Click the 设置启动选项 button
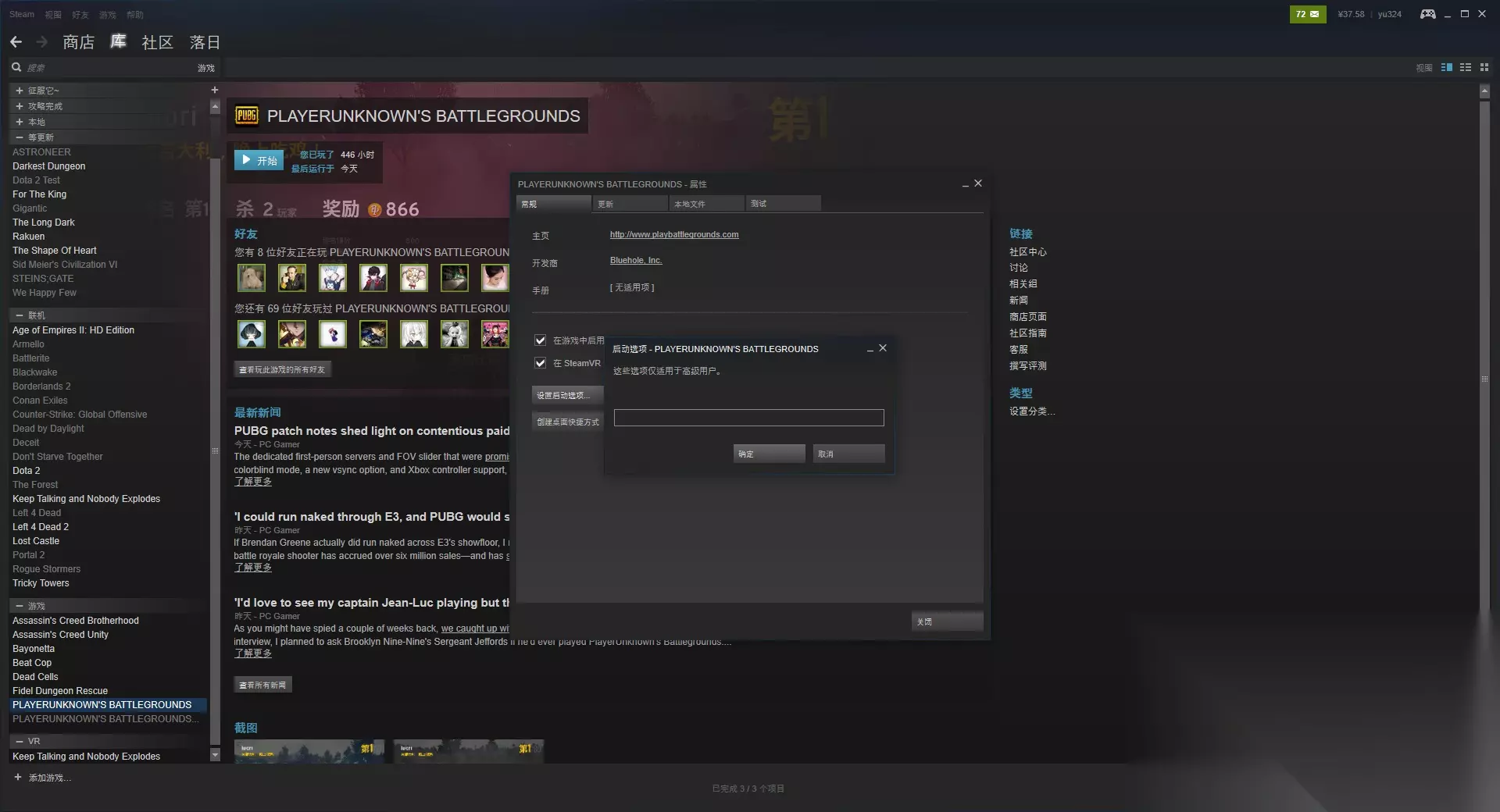Screen dimensions: 1500x812 tap(567, 395)
